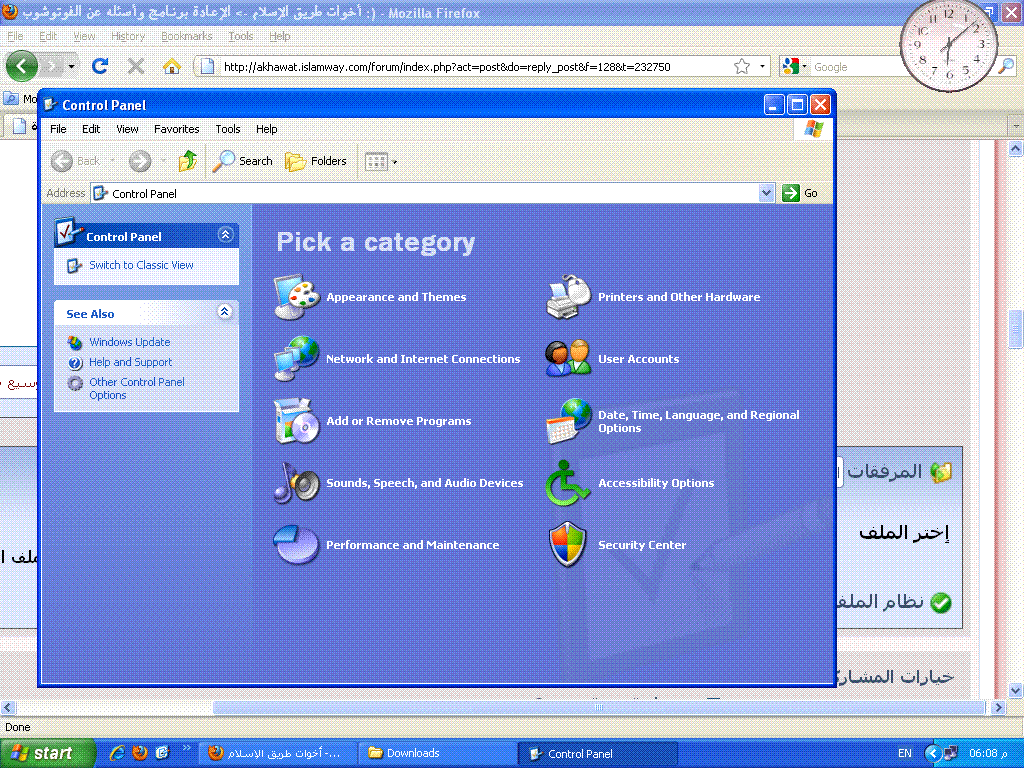This screenshot has width=1024, height=768.
Task: Click the Firefox horizontal scrollbar
Action: 598,707
